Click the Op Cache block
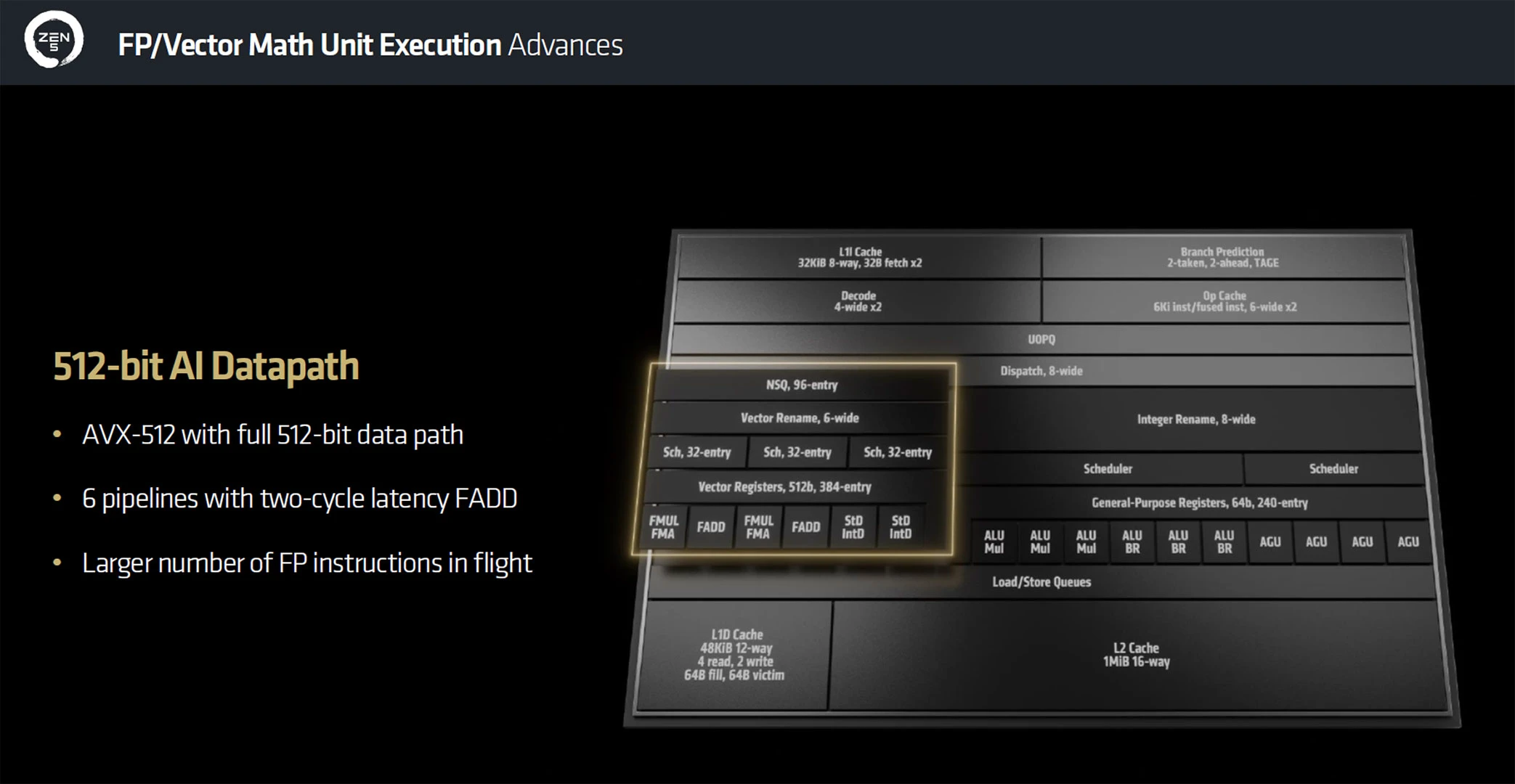 pos(1225,301)
